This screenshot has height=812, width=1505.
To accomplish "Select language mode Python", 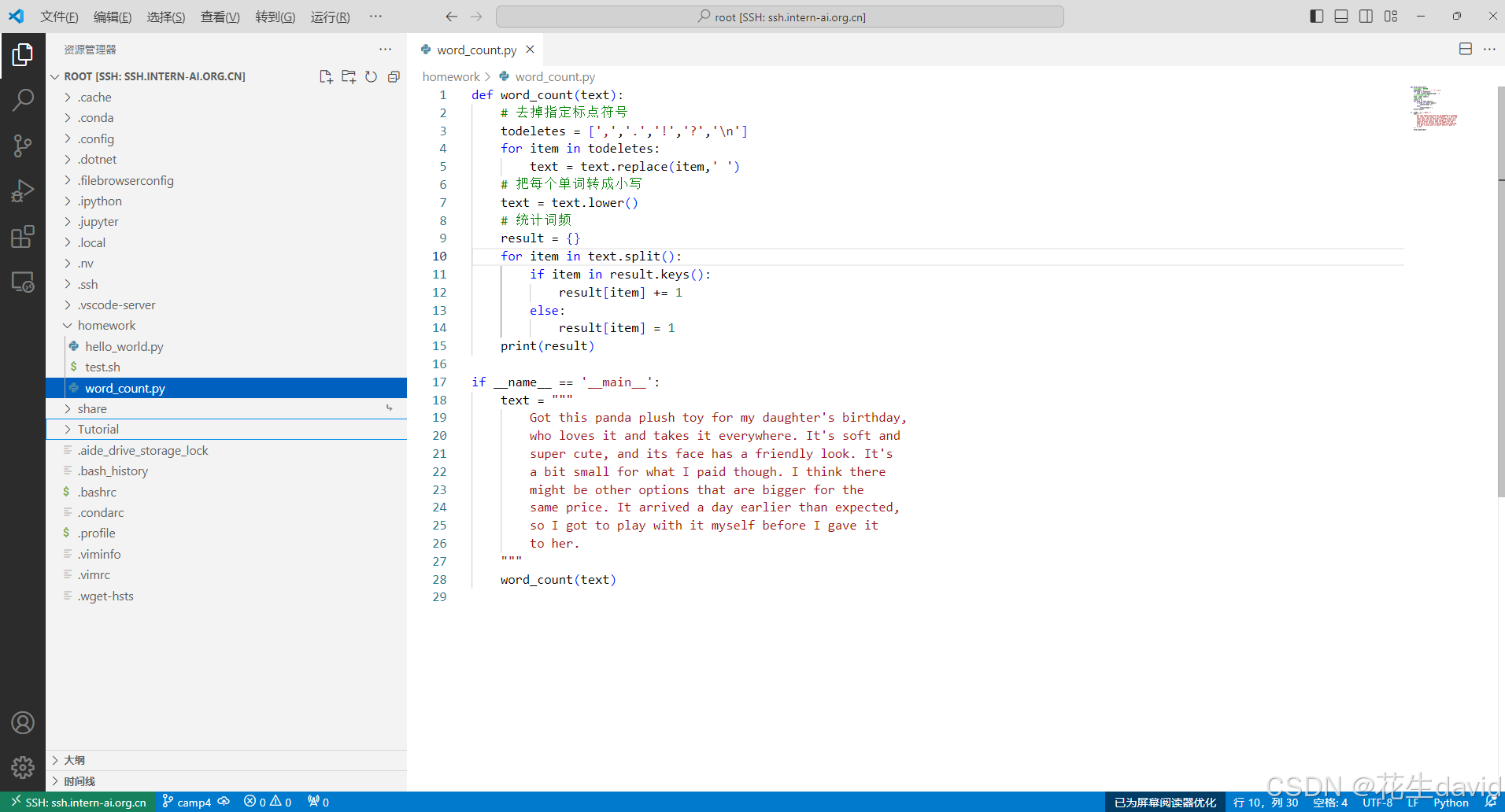I will point(1451,802).
